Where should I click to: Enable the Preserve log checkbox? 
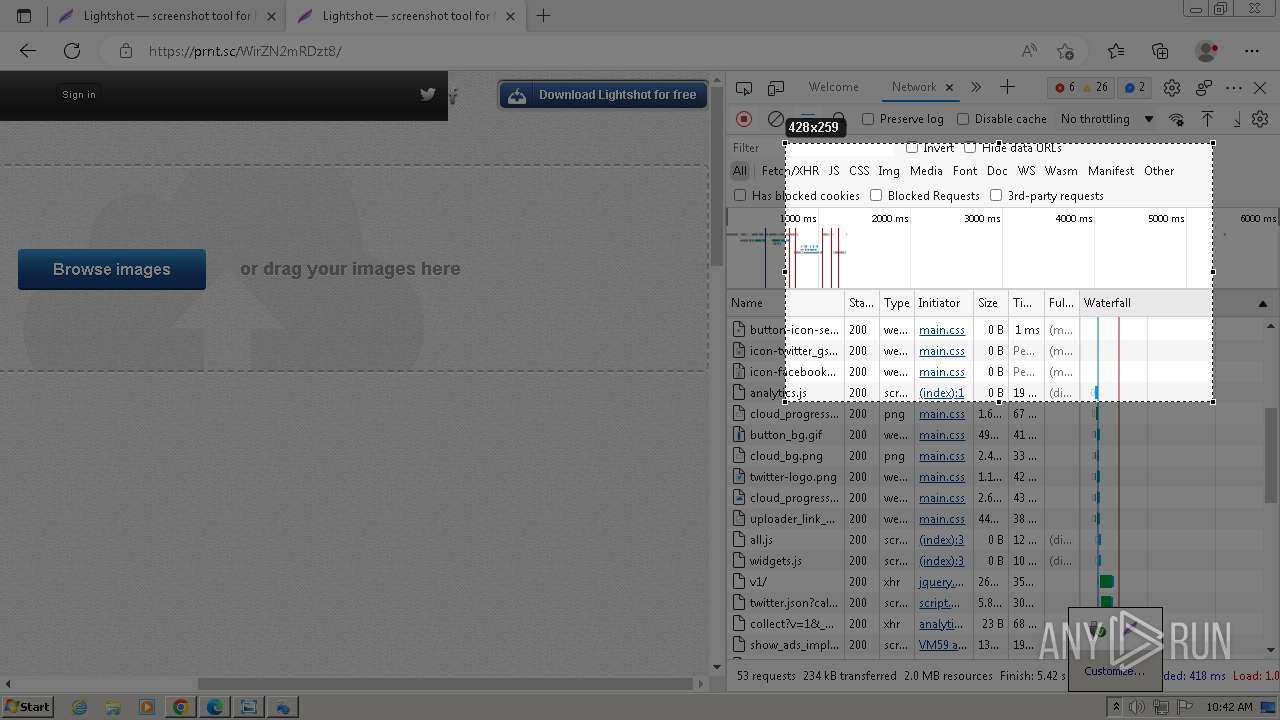point(868,119)
